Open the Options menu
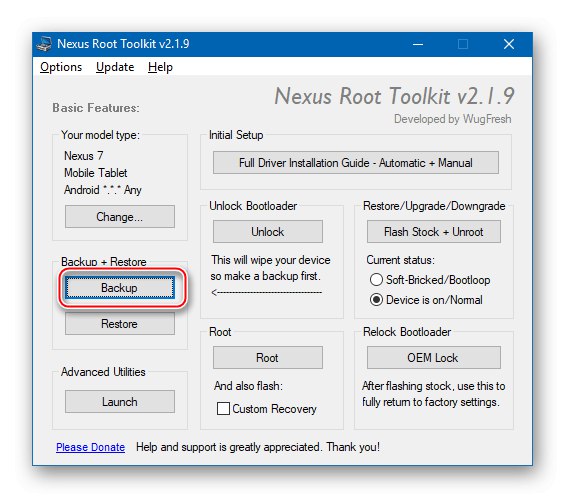 (61, 67)
